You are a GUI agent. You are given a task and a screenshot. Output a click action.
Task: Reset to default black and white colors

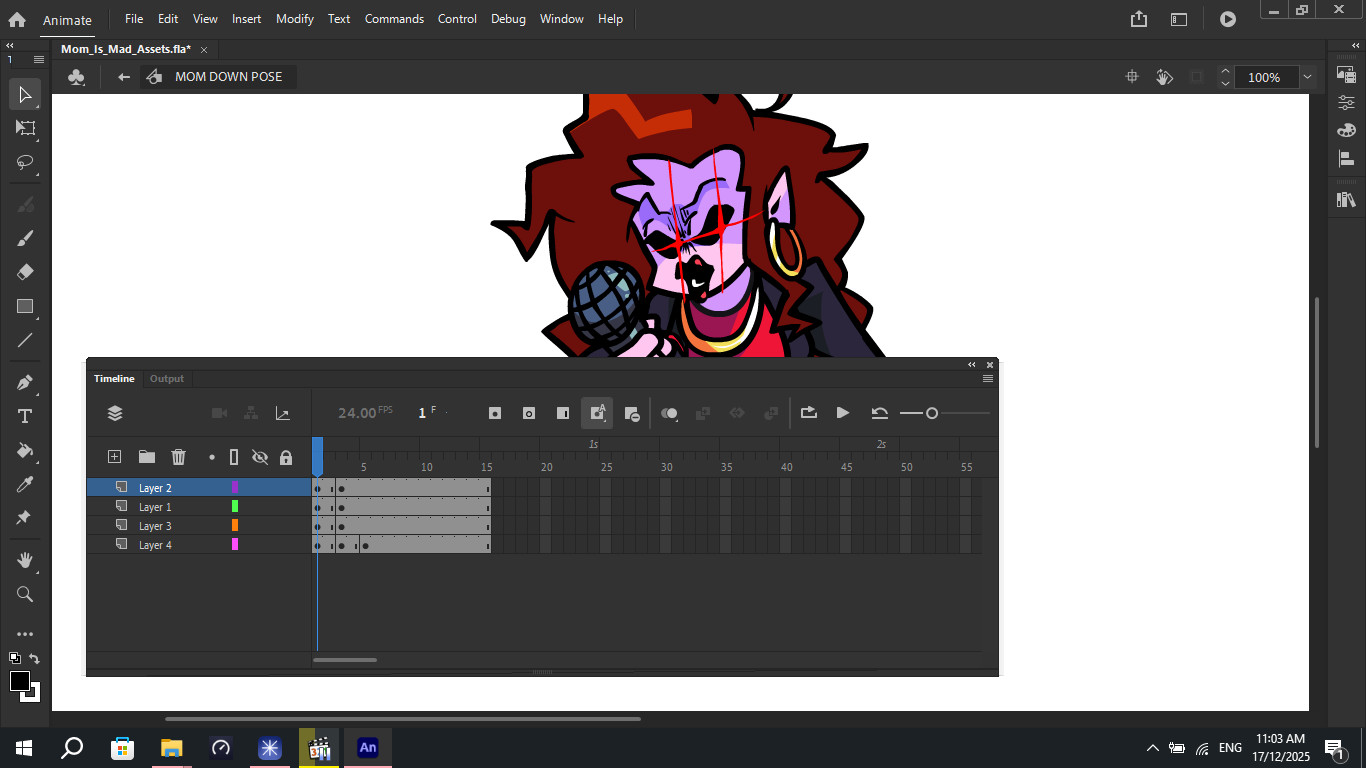tap(15, 658)
